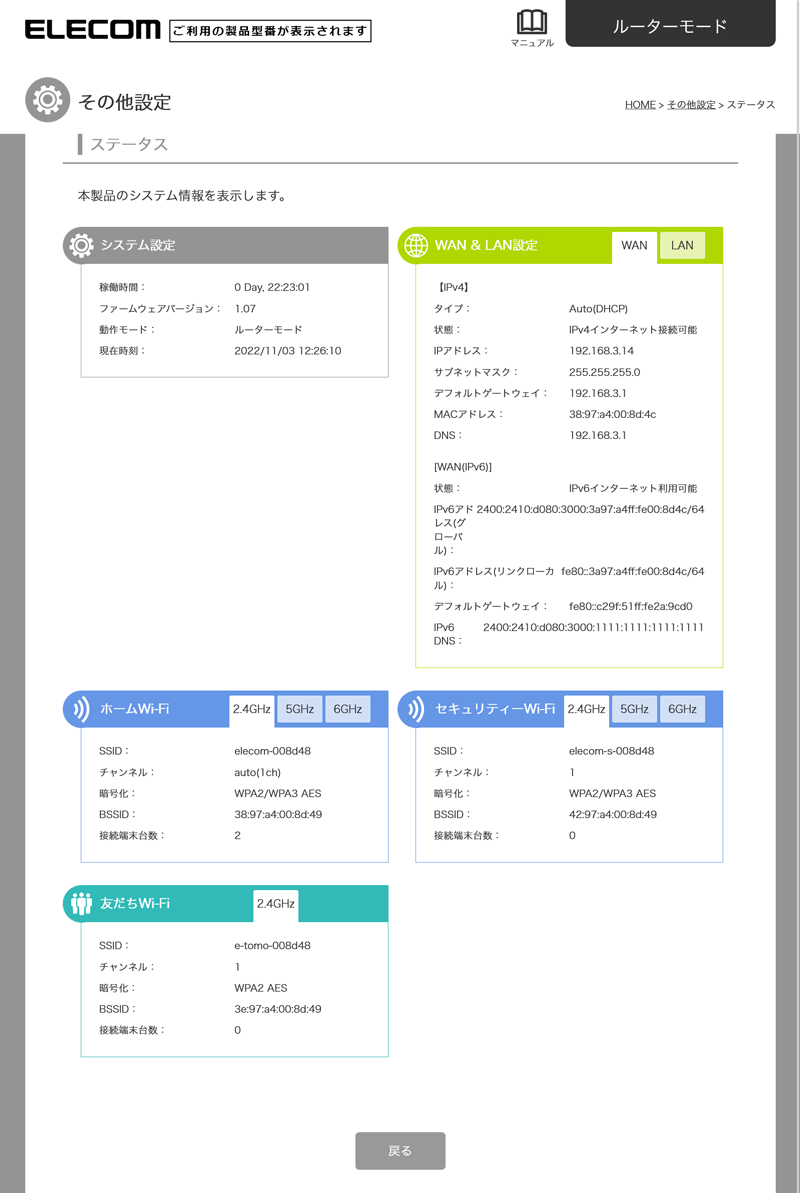Screen dimensions: 800x1193
Task: Switch ホームWi-Fi to 5GHz tab
Action: 299,709
